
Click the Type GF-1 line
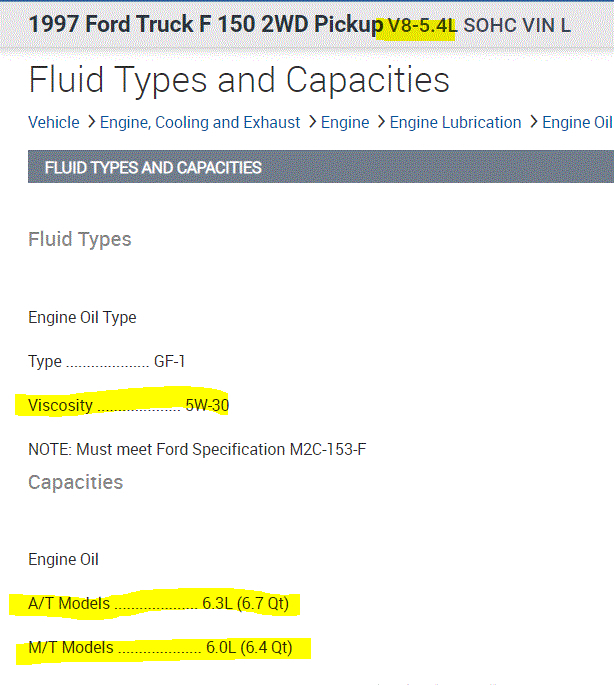pos(107,362)
